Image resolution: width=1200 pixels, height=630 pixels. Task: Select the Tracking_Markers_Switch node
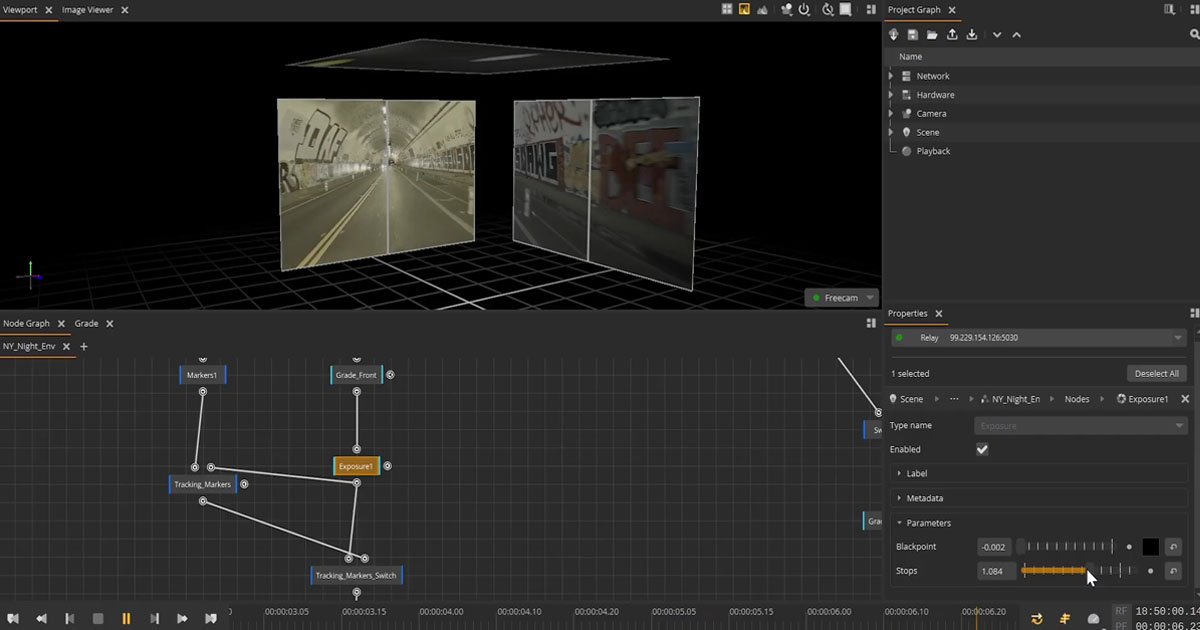click(356, 575)
